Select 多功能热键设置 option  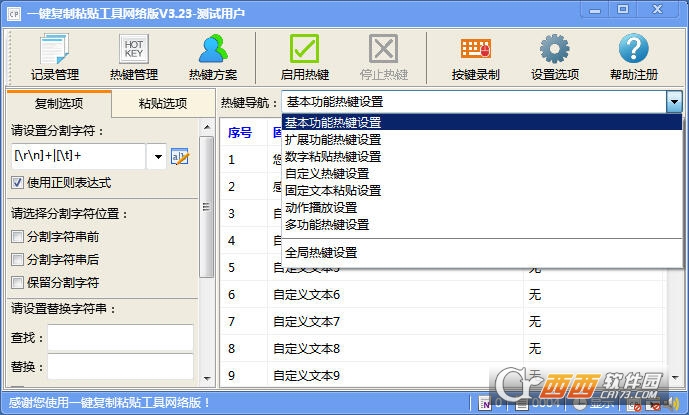482,225
